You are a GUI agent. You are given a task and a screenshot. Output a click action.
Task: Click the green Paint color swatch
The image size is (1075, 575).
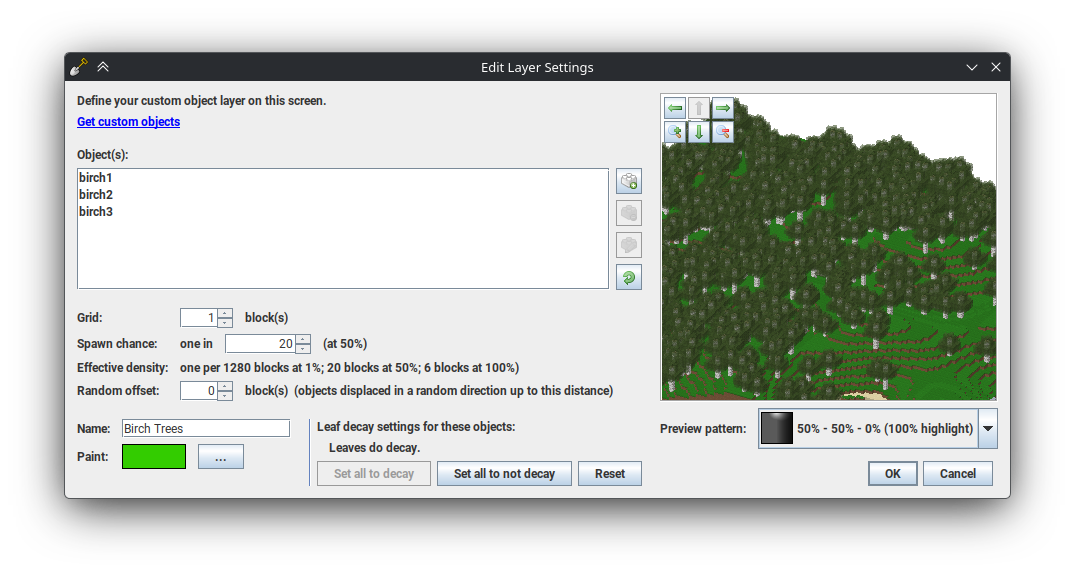click(x=154, y=456)
